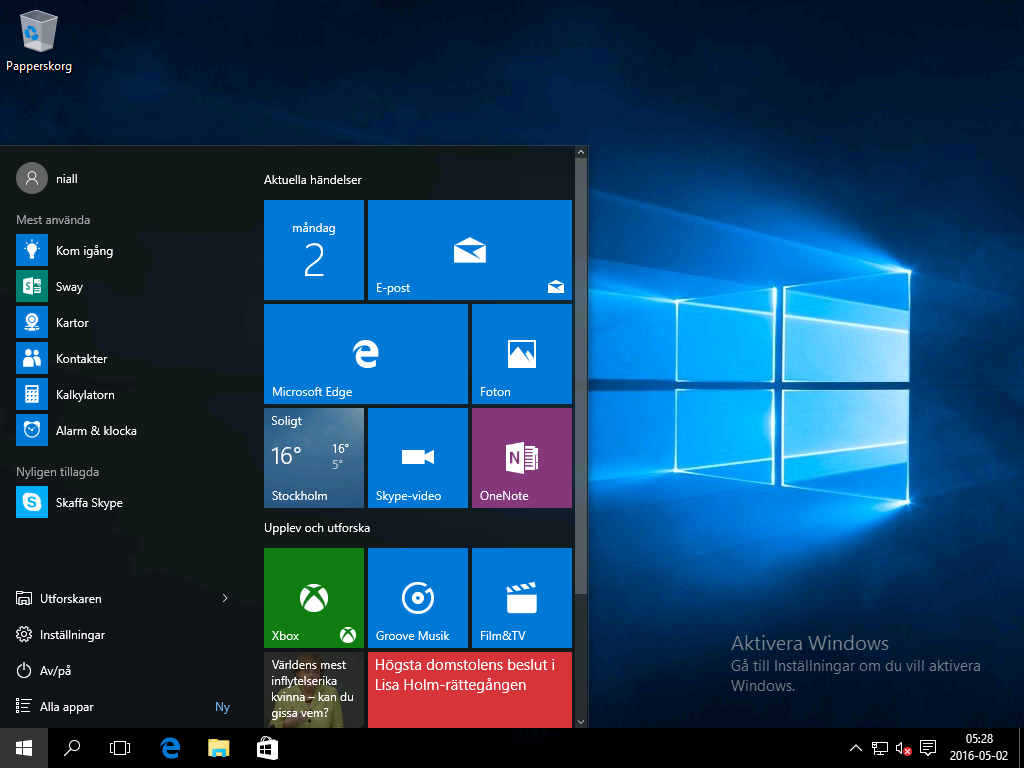Open Stockholm weather tile
This screenshot has height=768, width=1024.
pyautogui.click(x=313, y=458)
